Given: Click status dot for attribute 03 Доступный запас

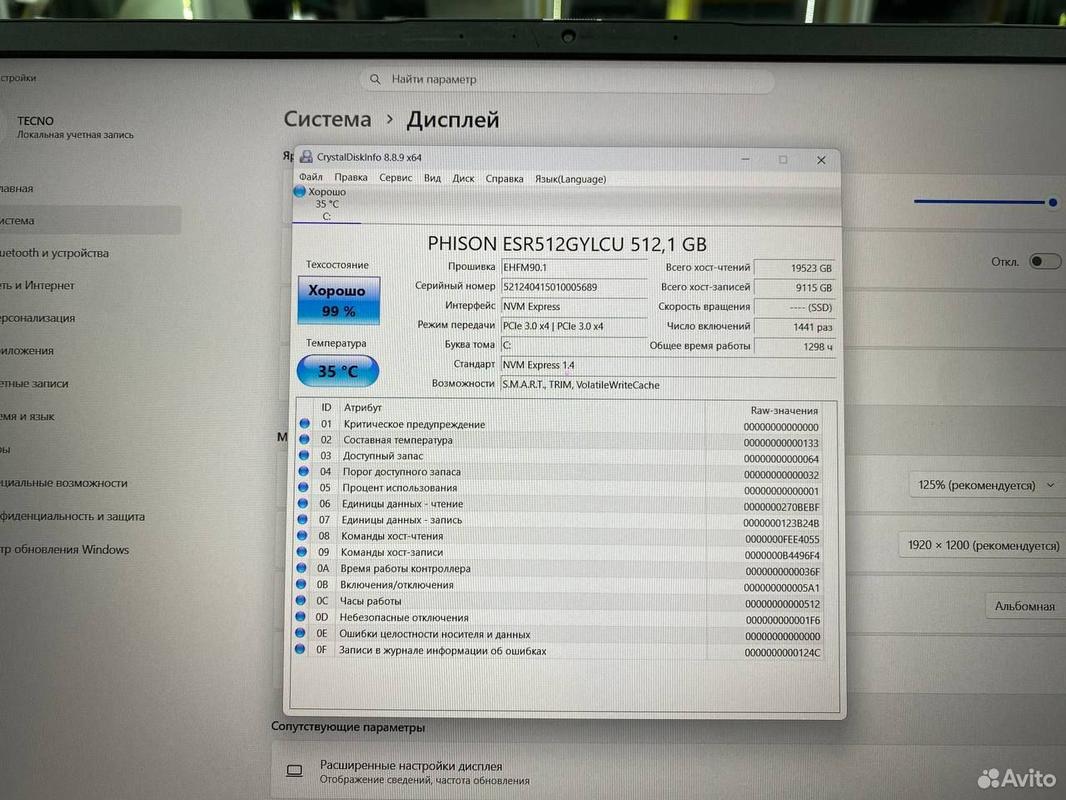Looking at the screenshot, I should 304,455.
